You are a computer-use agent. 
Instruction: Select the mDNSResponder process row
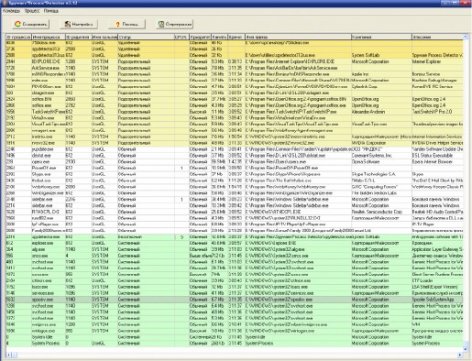click(x=234, y=74)
